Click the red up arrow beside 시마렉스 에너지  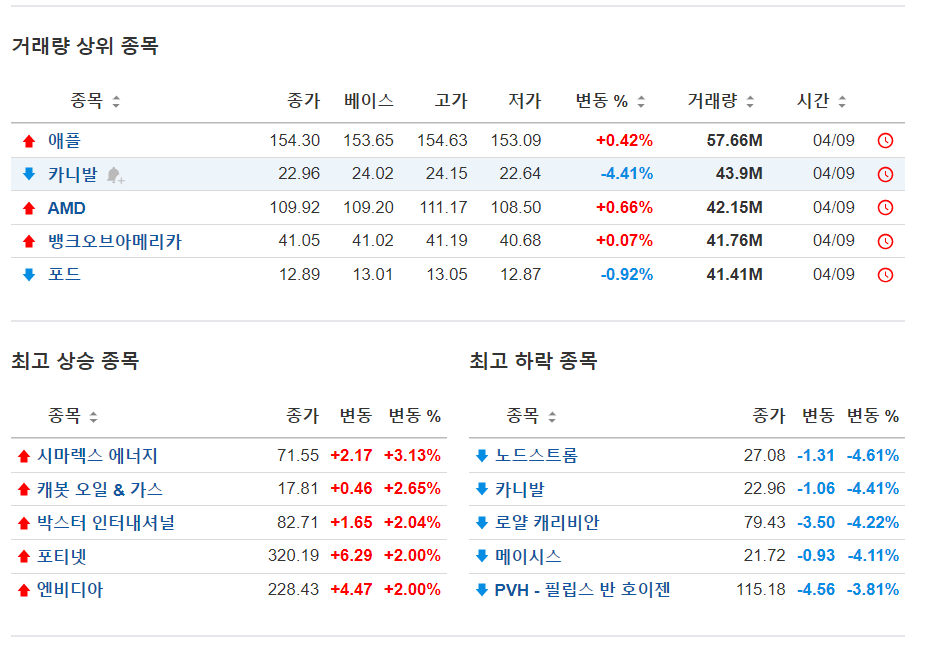coord(24,457)
